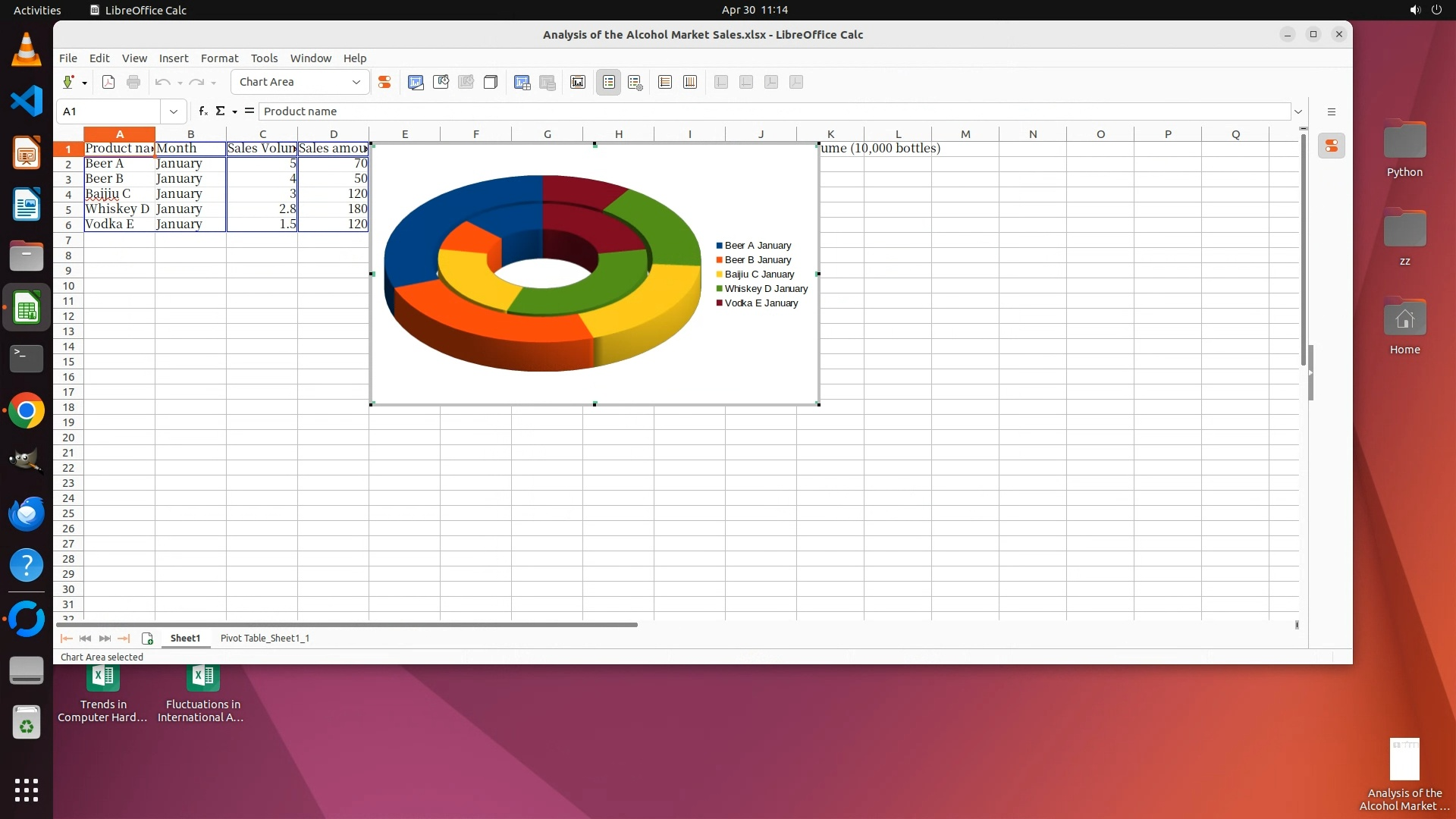
Task: Click the Format Selection toolbar icon
Action: click(x=384, y=82)
